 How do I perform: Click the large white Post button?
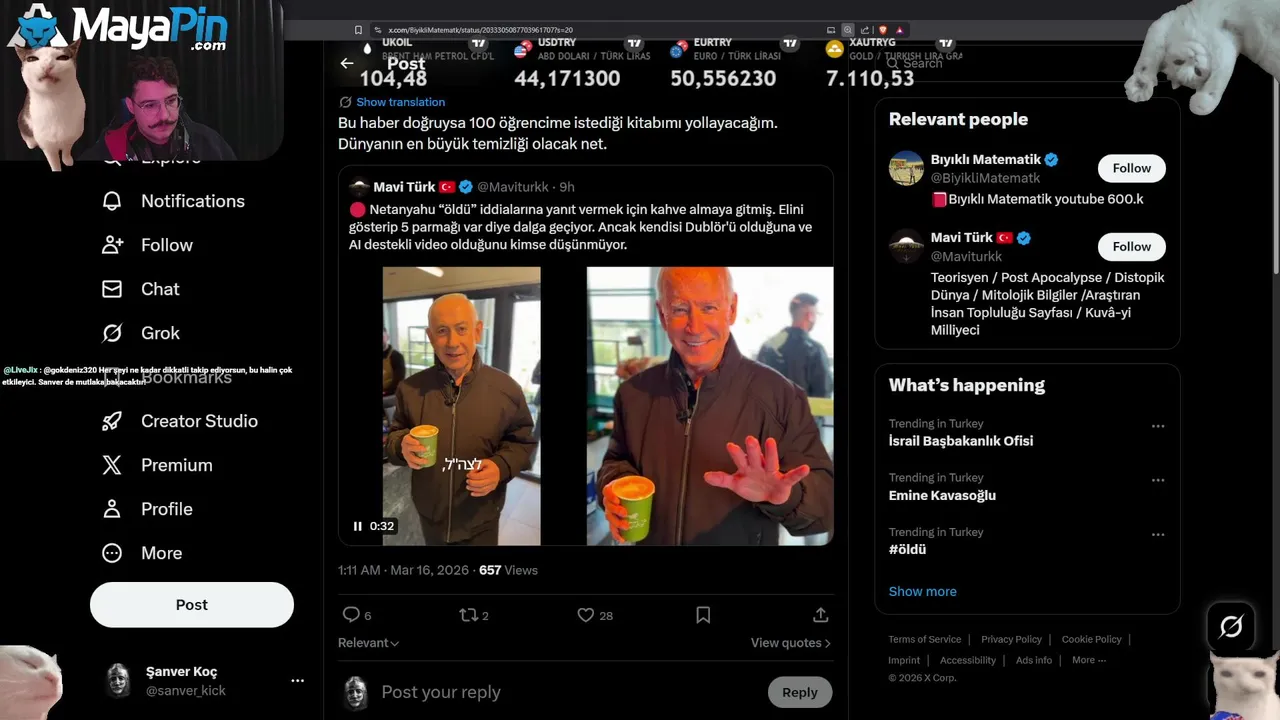(x=192, y=605)
